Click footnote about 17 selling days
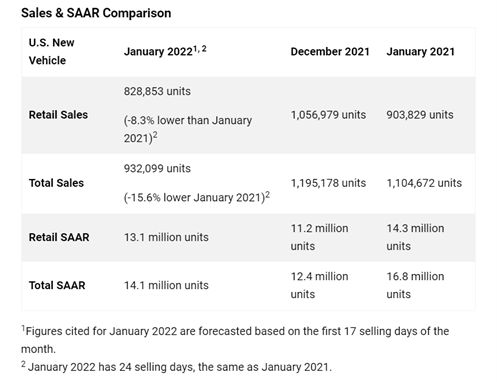 click(235, 340)
